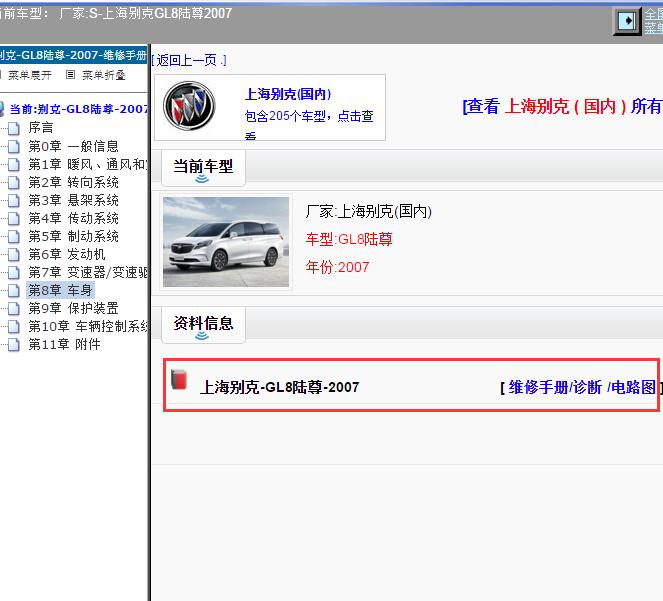This screenshot has width=663, height=601.
Task: Select 第3章 悬架系统 chapter
Action: (74, 200)
